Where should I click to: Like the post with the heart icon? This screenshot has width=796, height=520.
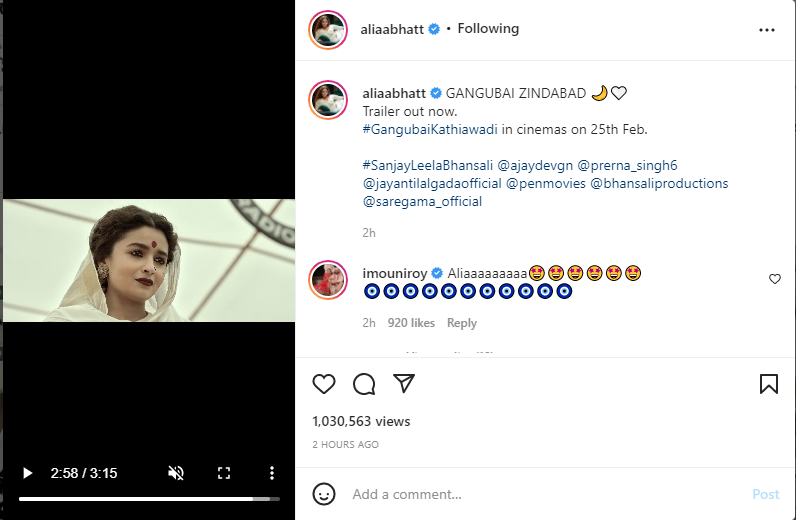pos(324,384)
